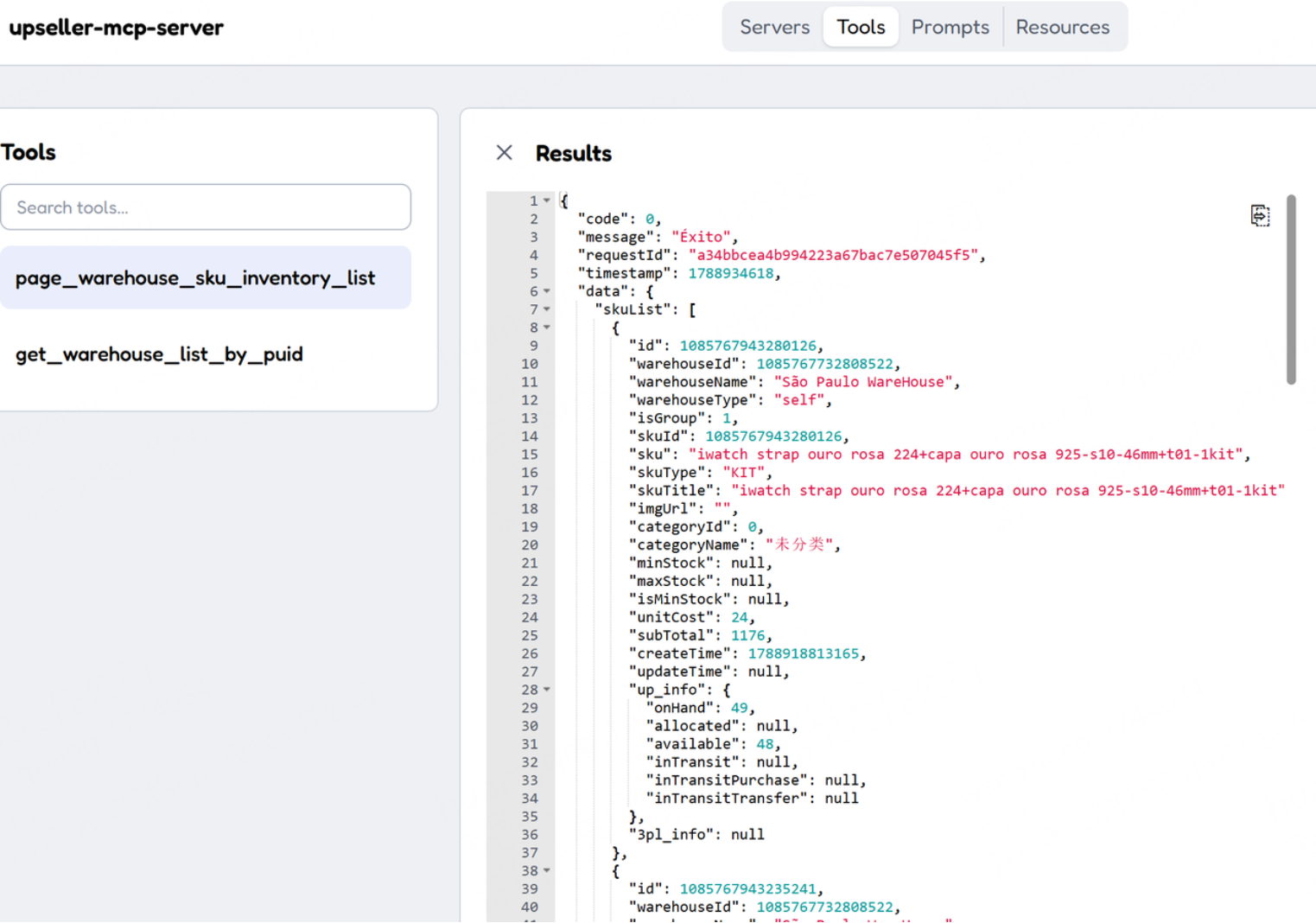The width and height of the screenshot is (1316, 923).
Task: Open the Resources tab
Action: point(1062,27)
